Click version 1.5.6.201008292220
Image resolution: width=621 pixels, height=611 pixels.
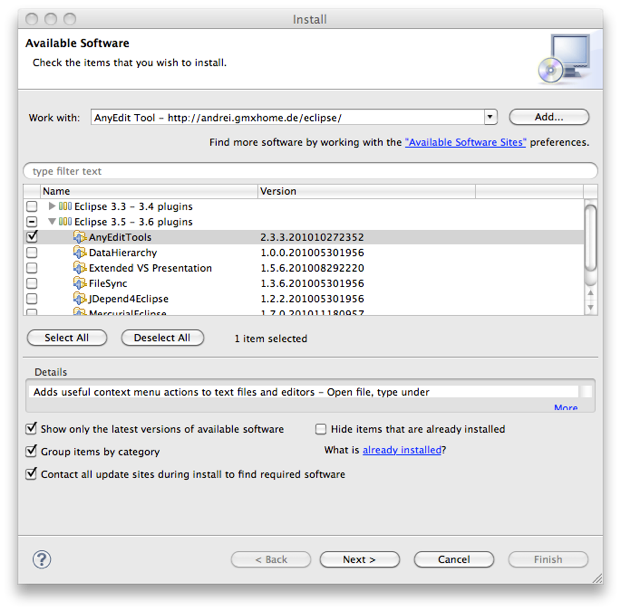pyautogui.click(x=312, y=268)
